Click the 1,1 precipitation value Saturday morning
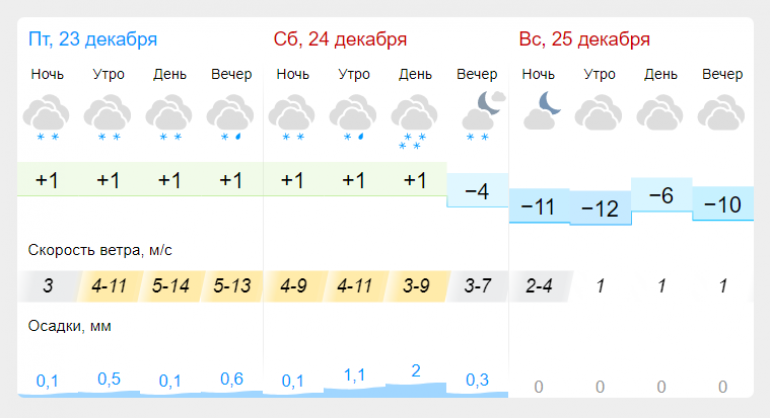Viewport: 770px width, 418px height. tap(355, 376)
